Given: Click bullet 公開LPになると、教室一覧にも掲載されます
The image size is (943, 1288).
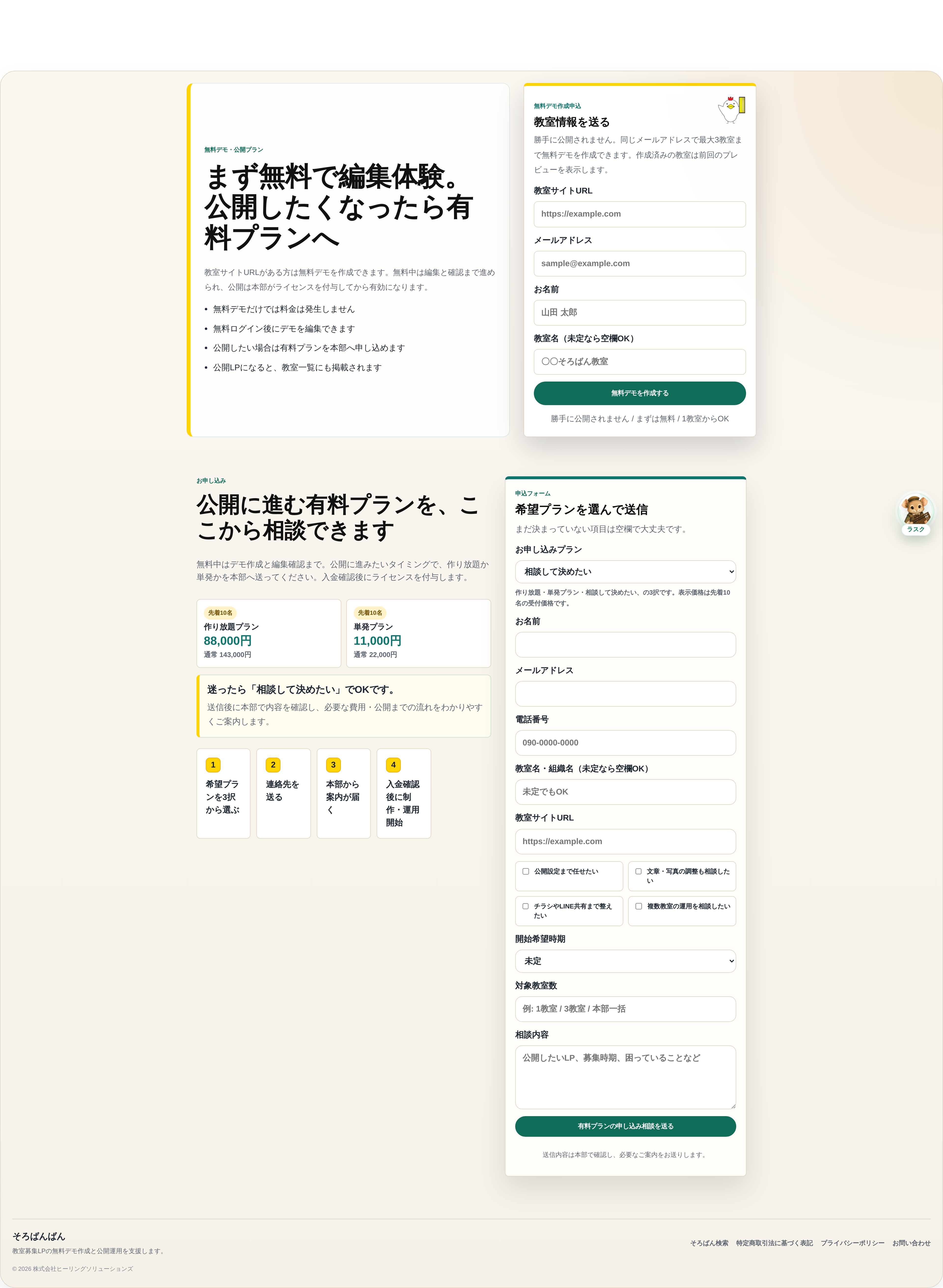Looking at the screenshot, I should (x=297, y=368).
